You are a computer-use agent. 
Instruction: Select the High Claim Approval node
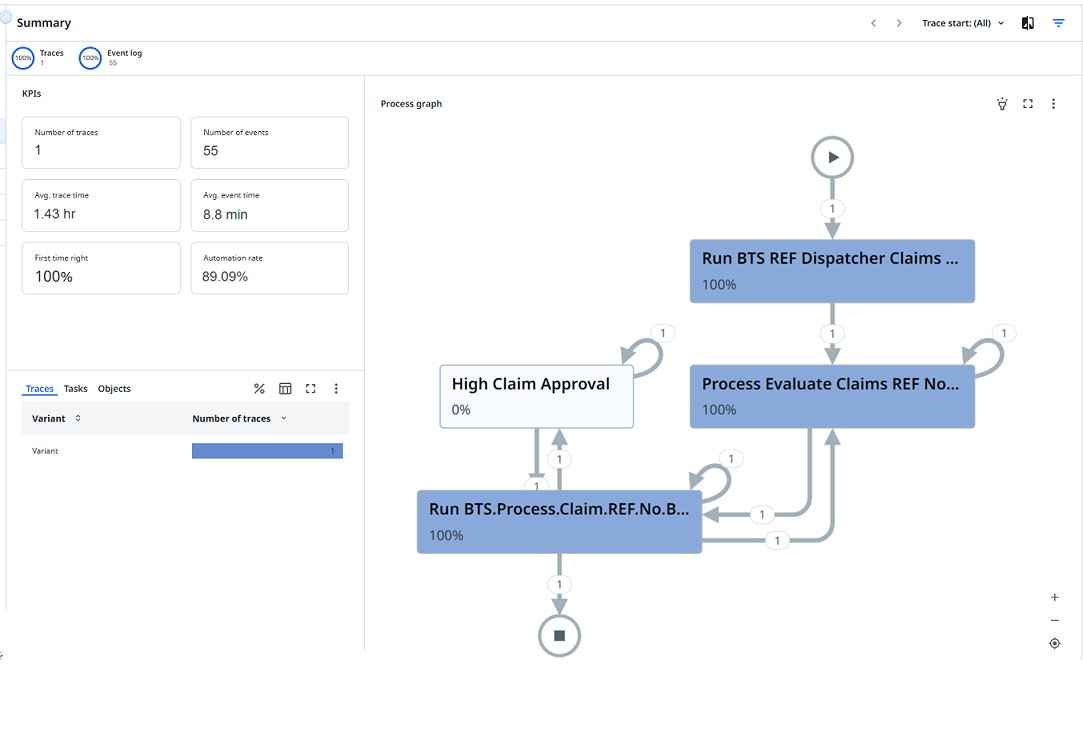536,396
